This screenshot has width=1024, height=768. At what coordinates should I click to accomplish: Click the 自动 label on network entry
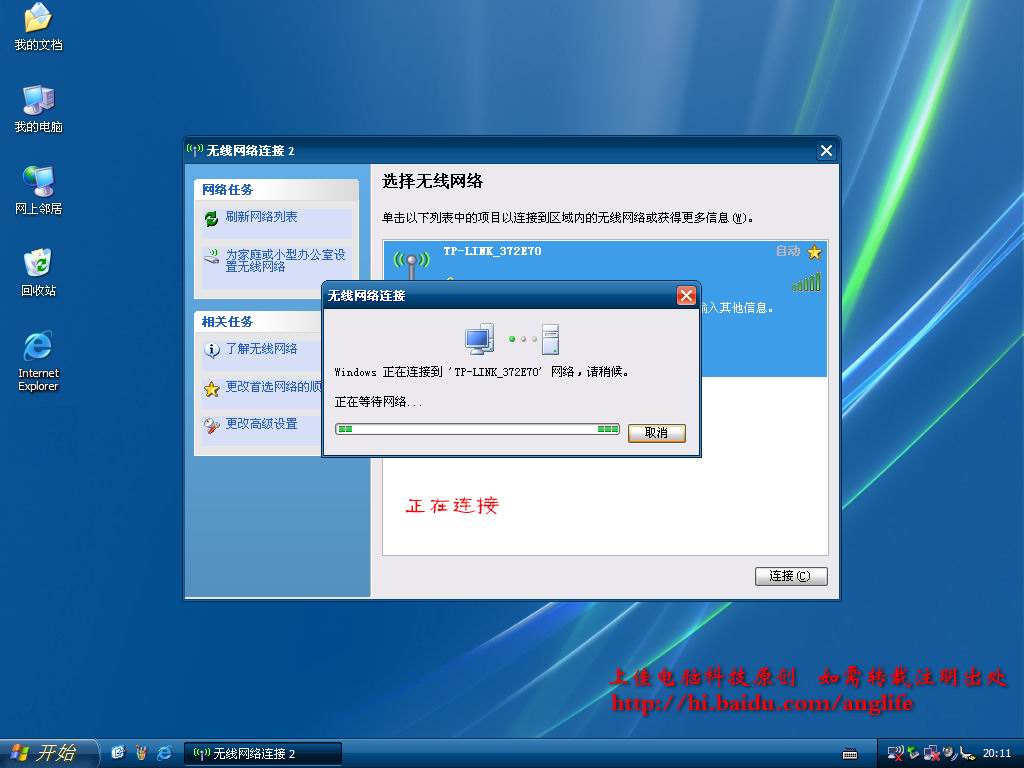click(788, 251)
